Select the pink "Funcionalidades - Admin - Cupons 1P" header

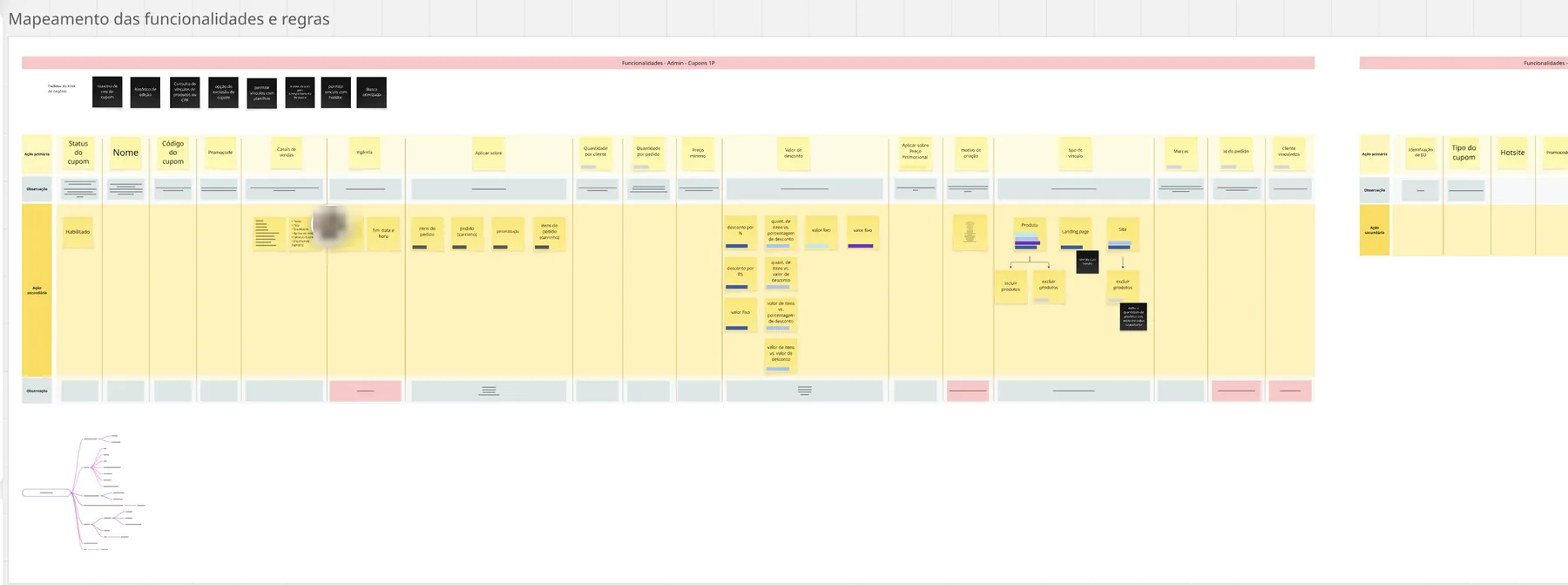[668, 63]
